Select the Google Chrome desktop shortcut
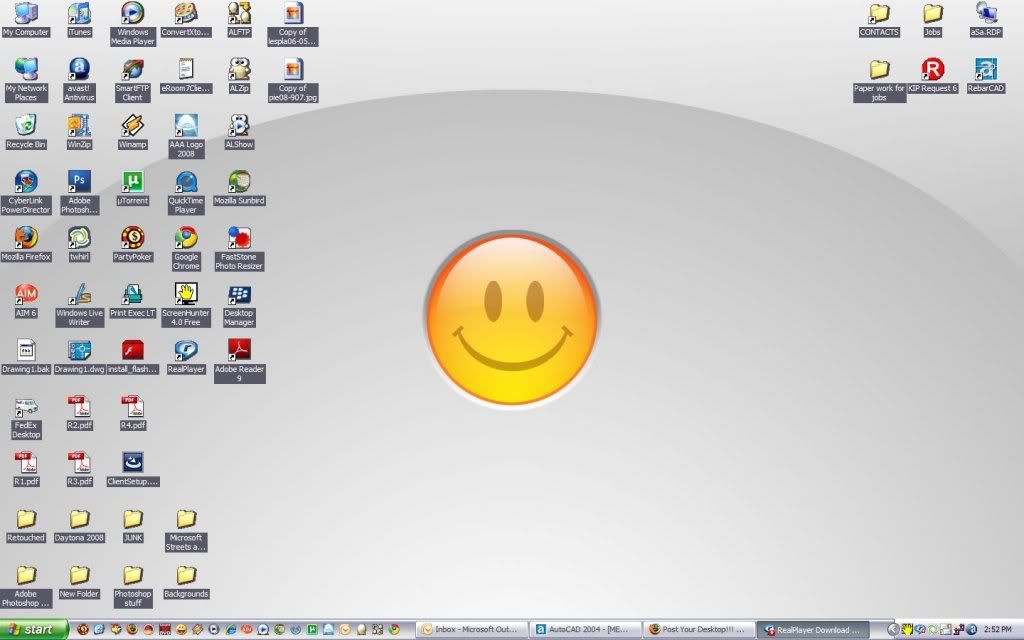Viewport: 1024px width, 640px height. pos(186,249)
